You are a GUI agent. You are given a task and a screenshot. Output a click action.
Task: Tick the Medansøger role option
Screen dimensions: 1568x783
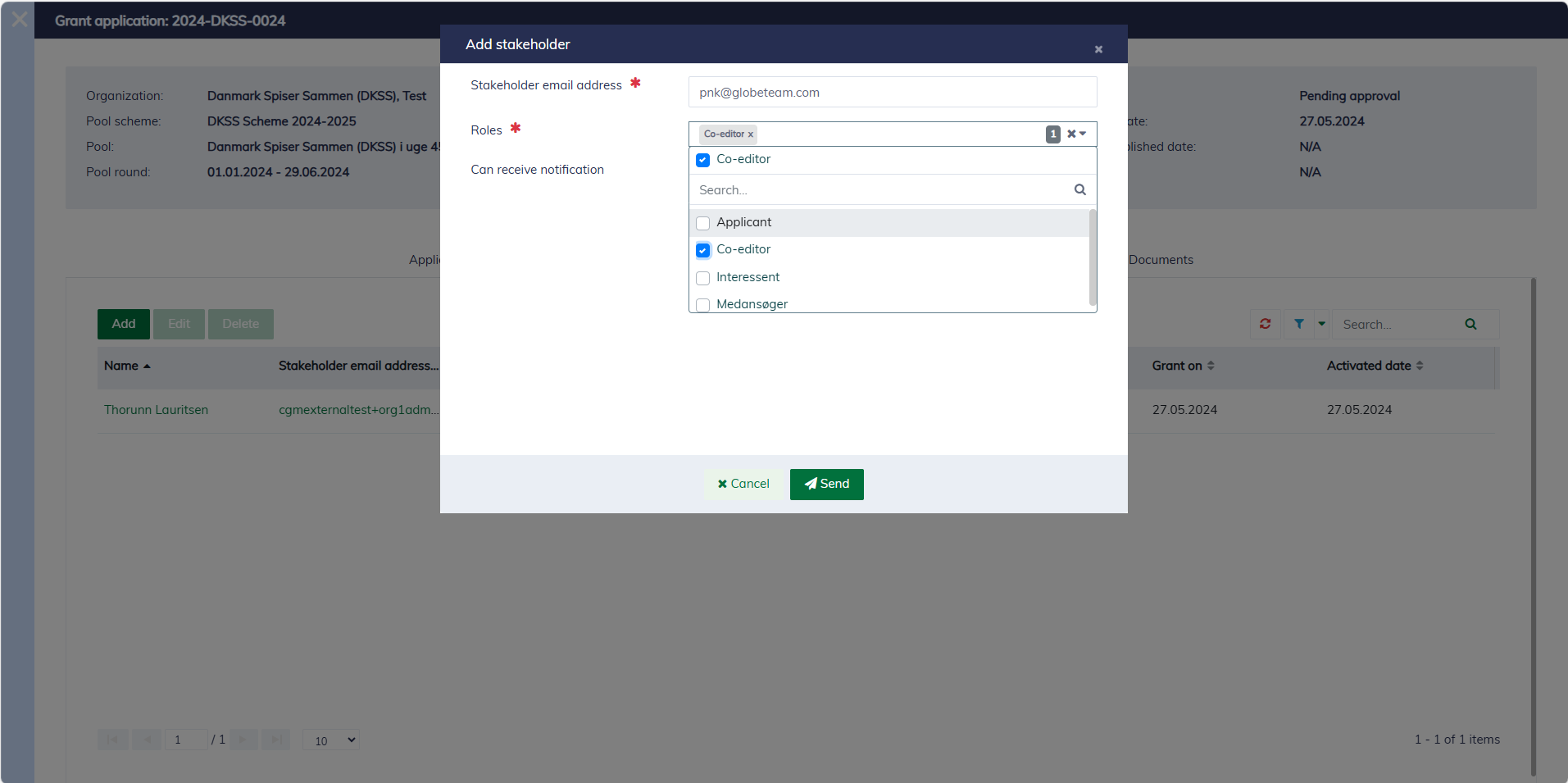pyautogui.click(x=702, y=305)
